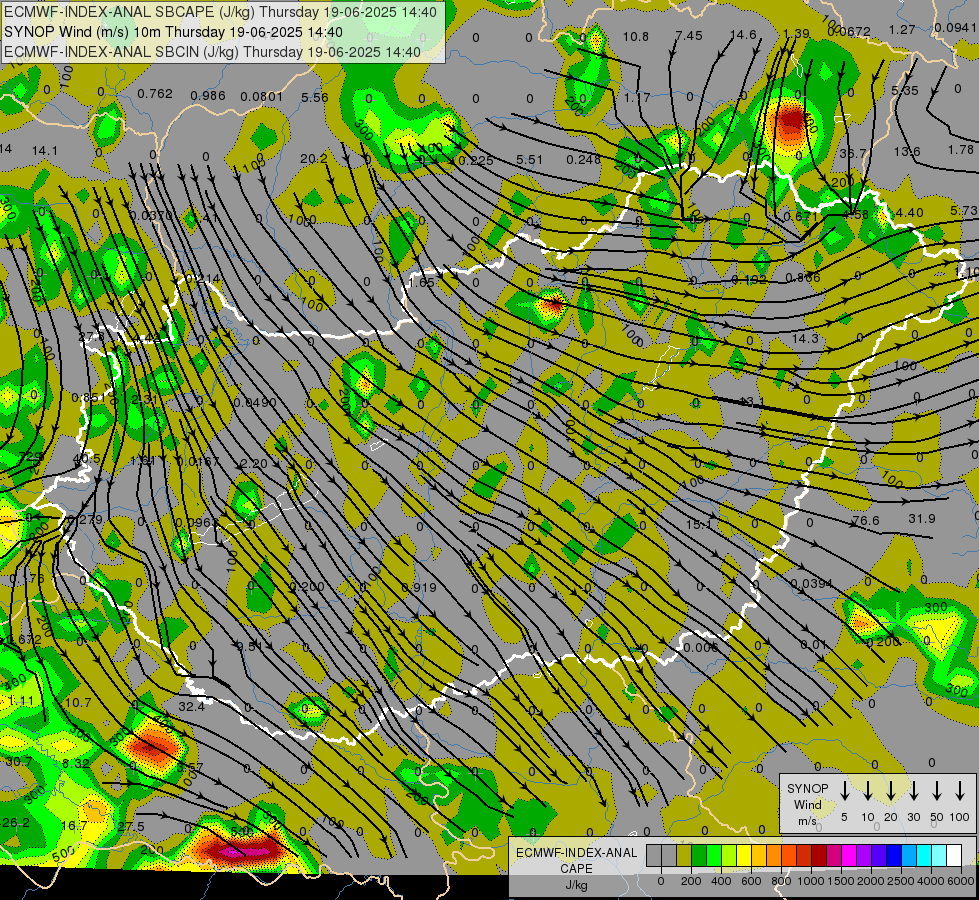Pick the bright magenta CAPE legend swatch
979x900 pixels.
click(849, 856)
